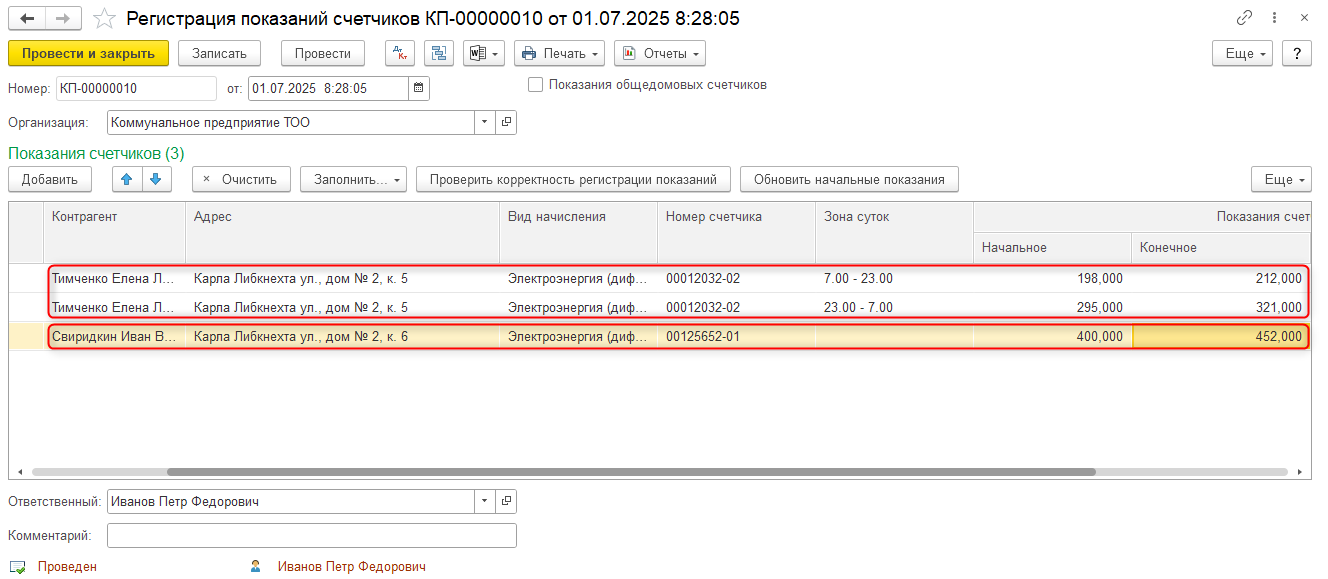Close the document with the X
This screenshot has height=579, width=1328.
(x=1304, y=18)
